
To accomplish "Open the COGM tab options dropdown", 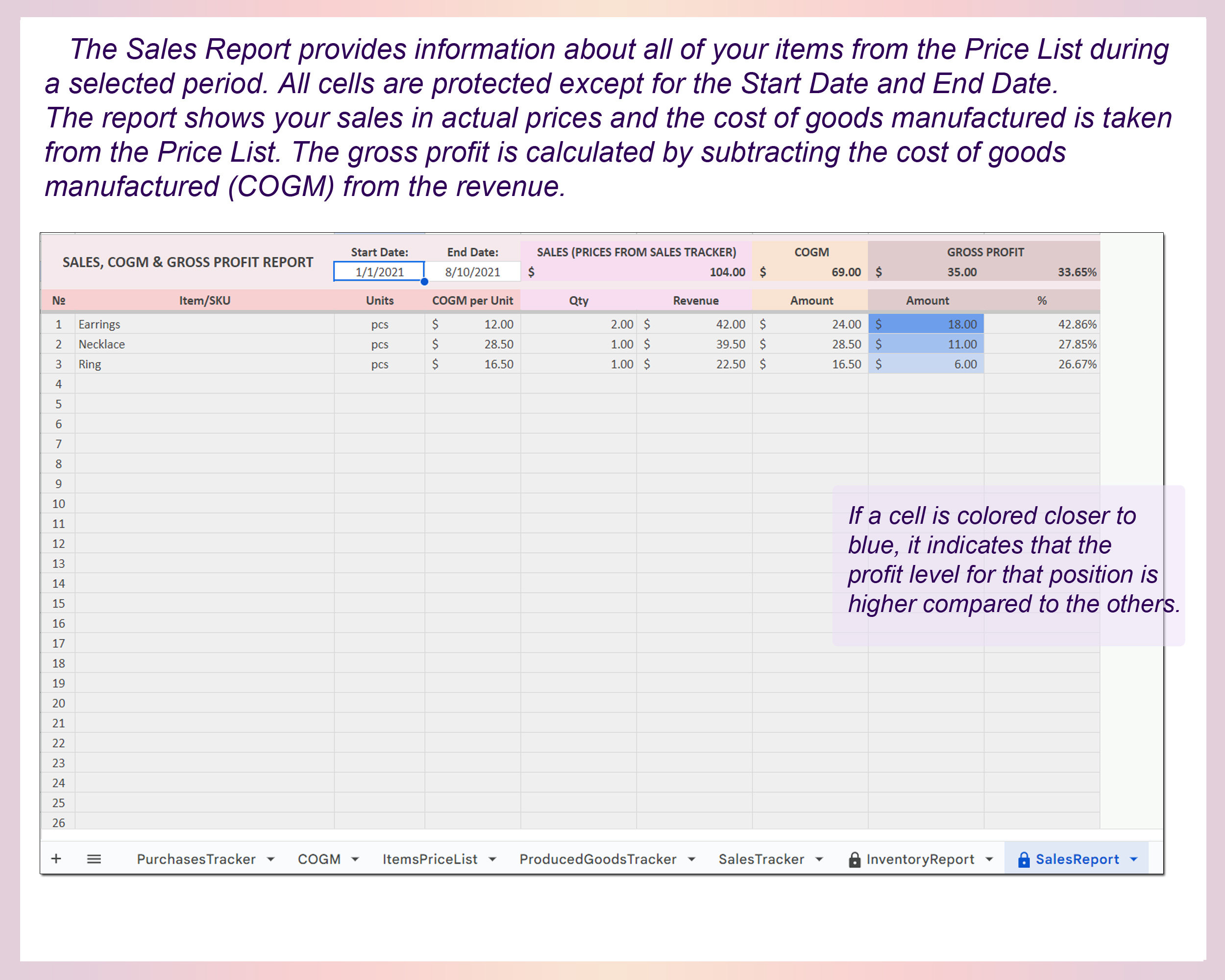I will 355,859.
